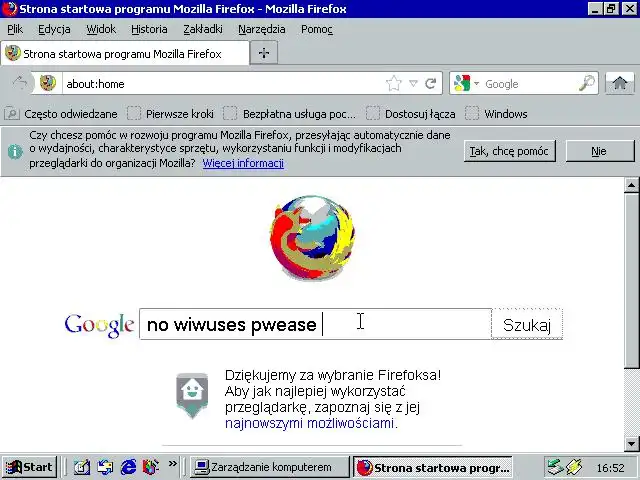Open the Więcej informacji link
Screen dimensions: 640x480
tap(243, 163)
